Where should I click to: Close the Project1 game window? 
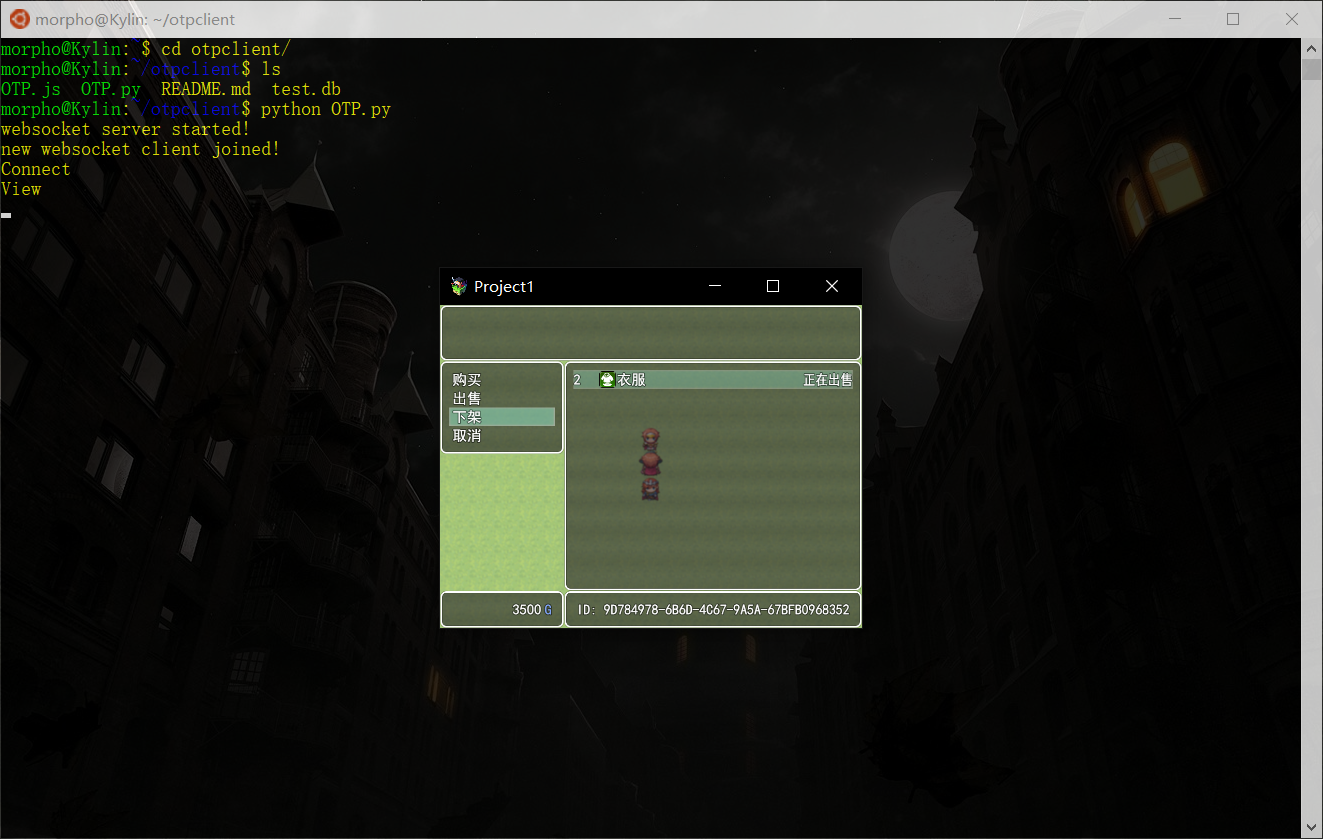click(x=831, y=286)
